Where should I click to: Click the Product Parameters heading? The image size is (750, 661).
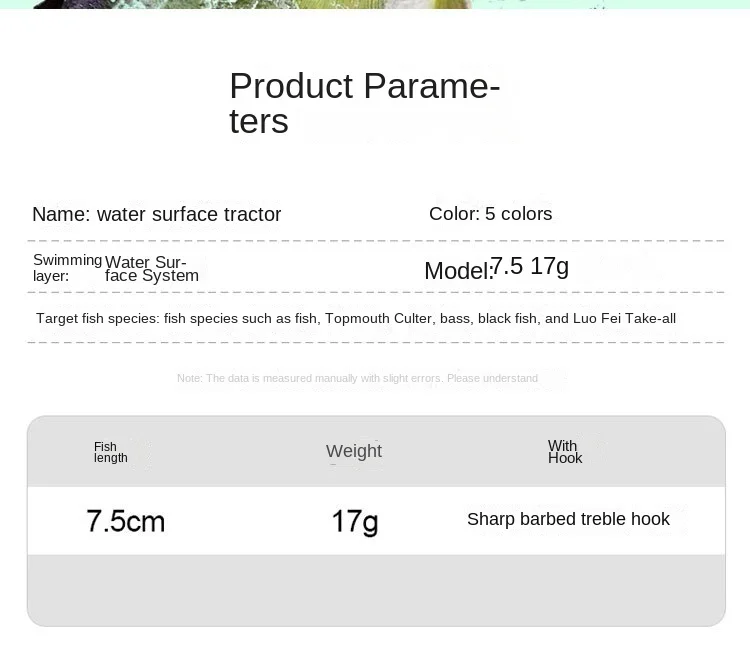pos(364,103)
